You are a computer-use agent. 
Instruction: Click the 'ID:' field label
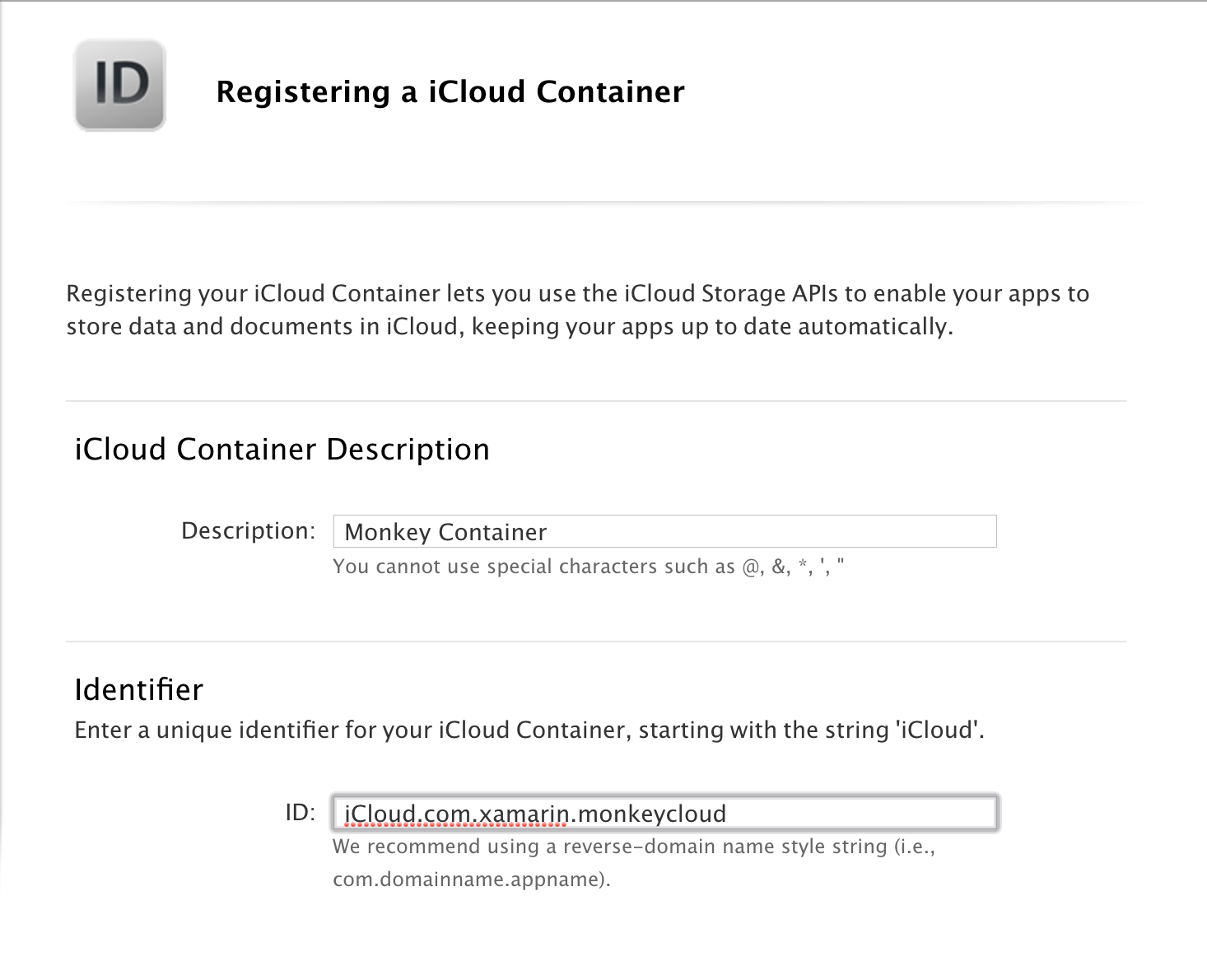pyautogui.click(x=301, y=812)
